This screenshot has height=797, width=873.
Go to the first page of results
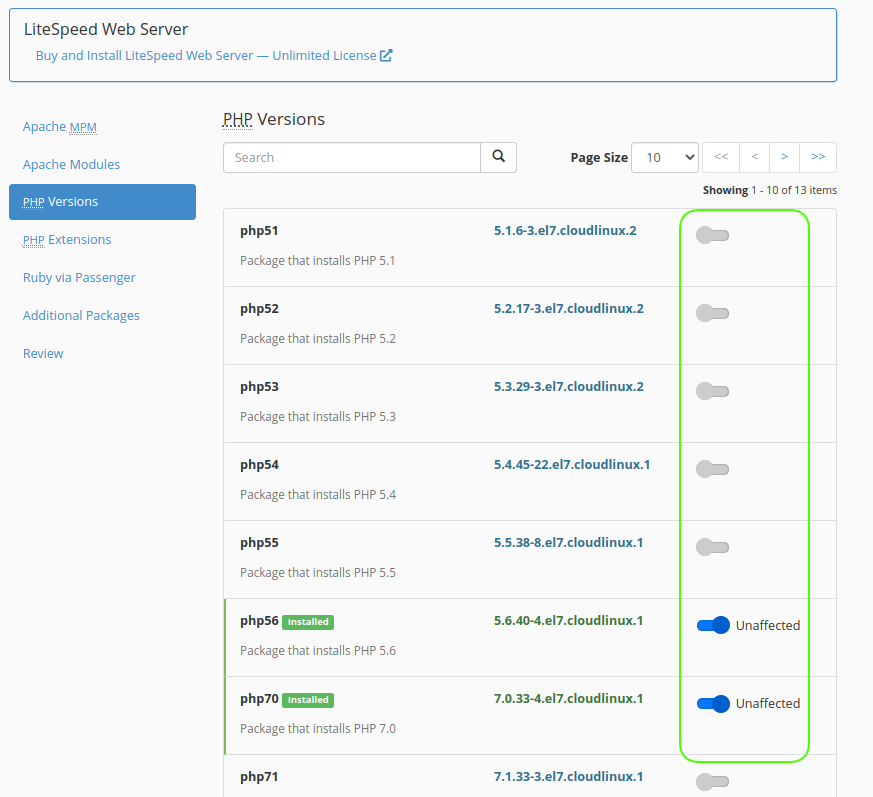coord(721,157)
